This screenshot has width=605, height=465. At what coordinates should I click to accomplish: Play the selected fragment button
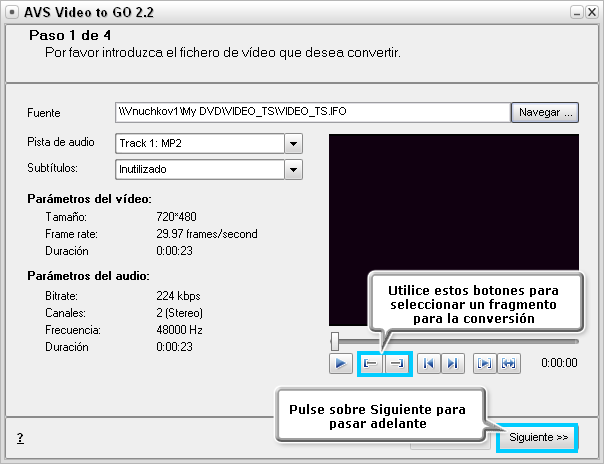click(485, 364)
